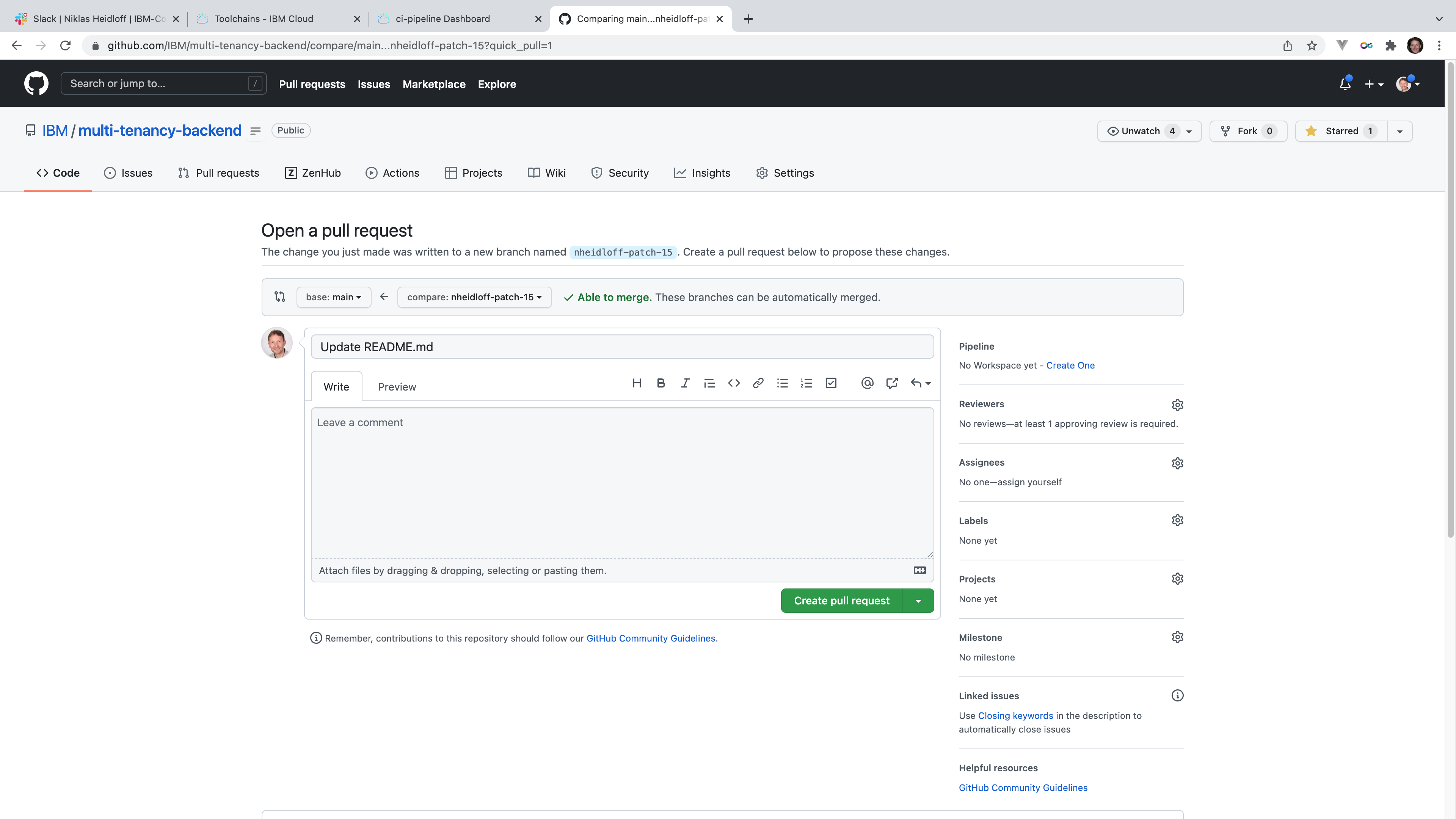Viewport: 1456px width, 819px height.
Task: Click the Create pull request button
Action: [x=842, y=601]
